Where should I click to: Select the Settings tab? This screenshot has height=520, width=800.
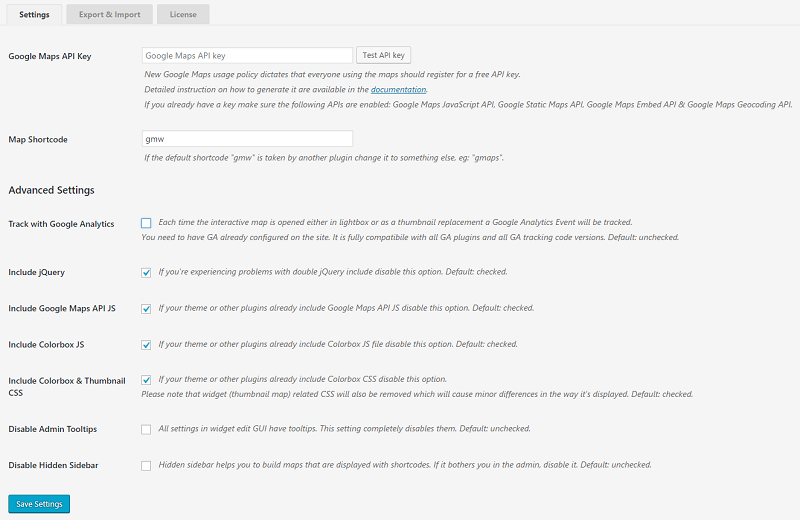click(x=34, y=14)
